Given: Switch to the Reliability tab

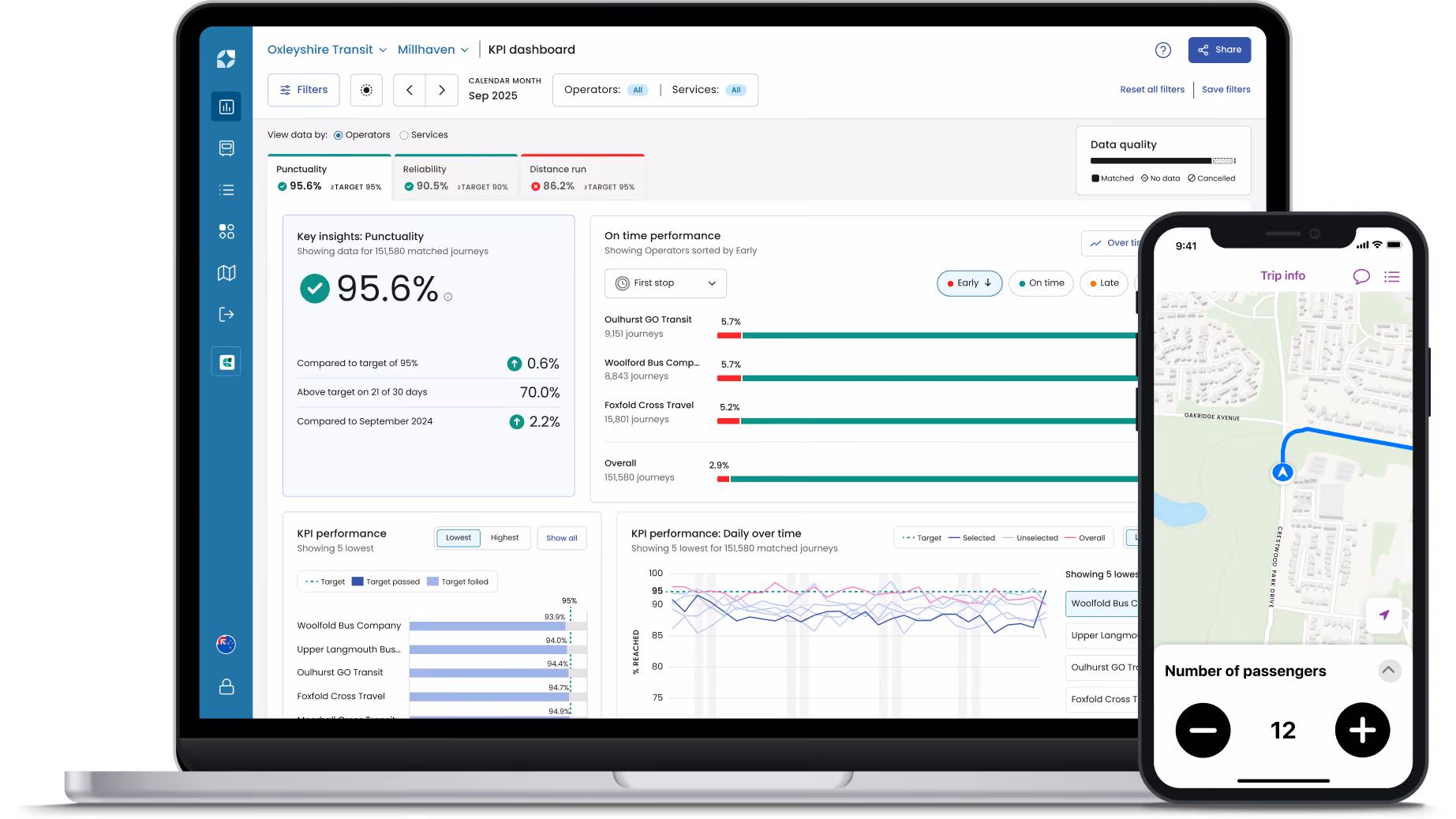Looking at the screenshot, I should coord(456,178).
